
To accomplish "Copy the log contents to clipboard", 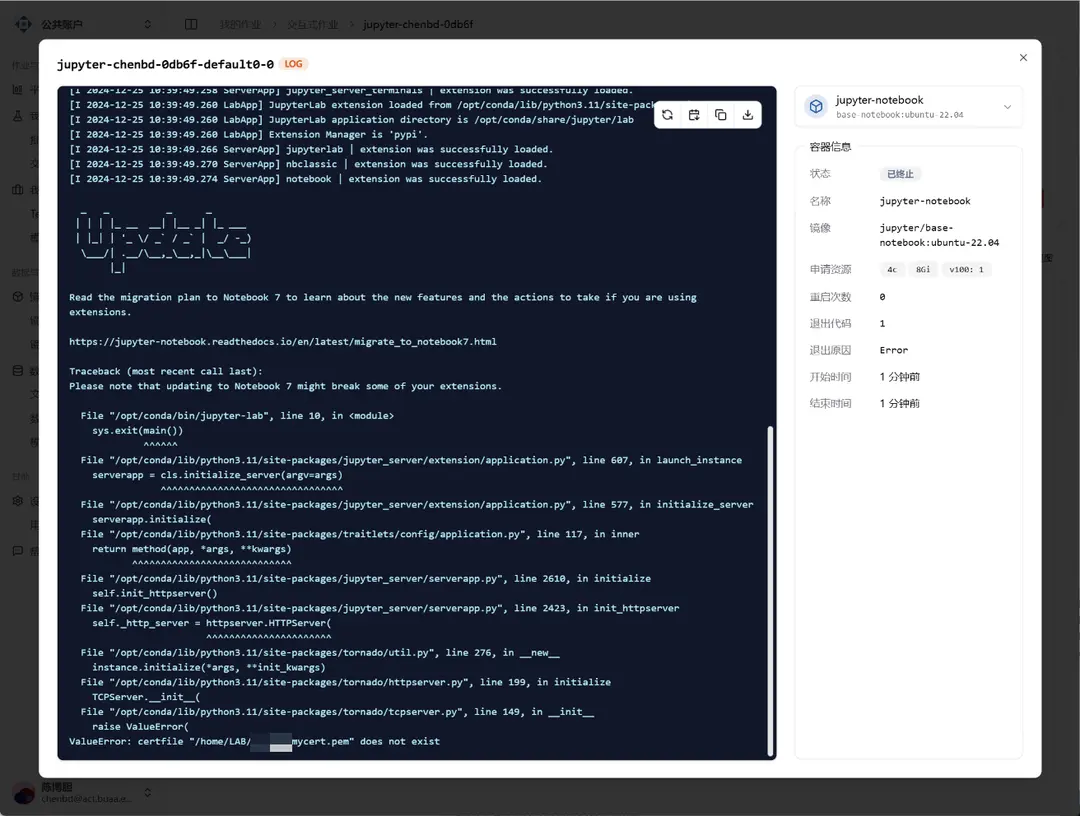I will point(720,115).
